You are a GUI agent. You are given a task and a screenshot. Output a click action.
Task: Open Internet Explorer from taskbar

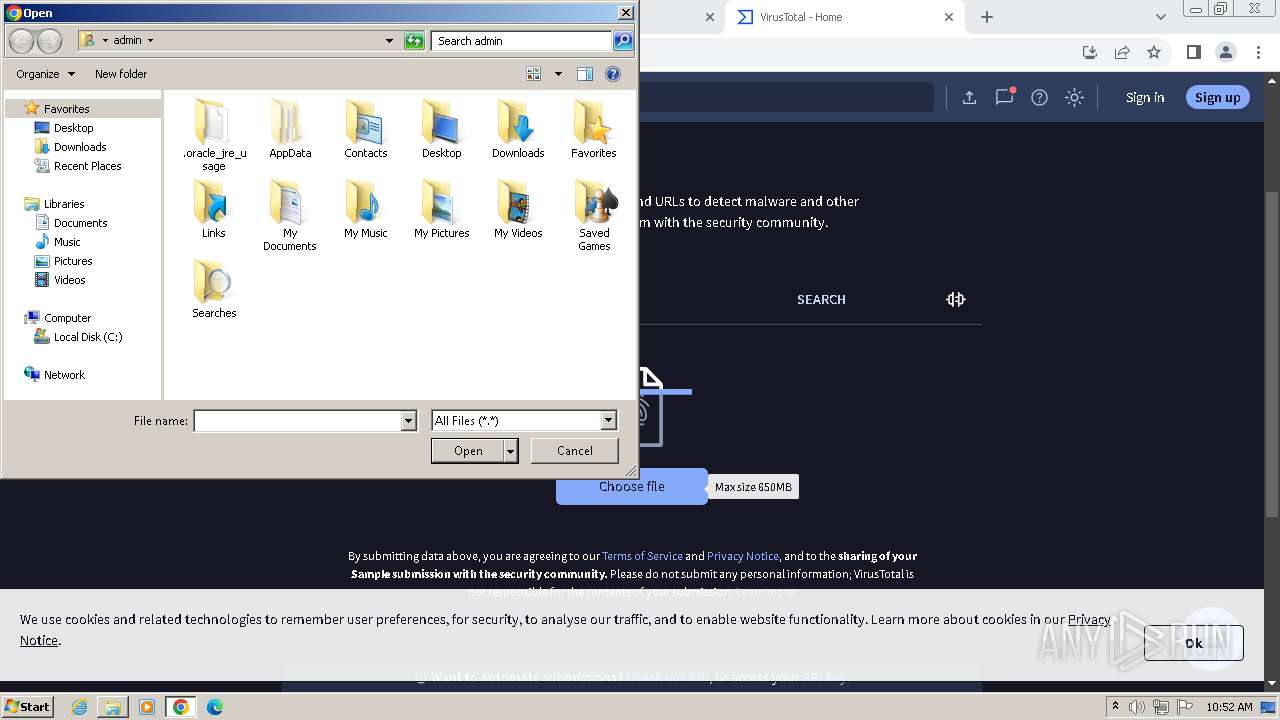pos(79,707)
